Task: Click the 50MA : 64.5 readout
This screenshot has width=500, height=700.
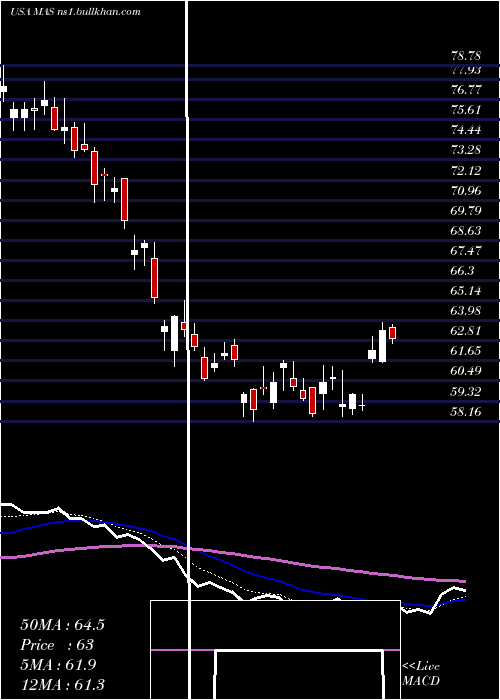Action: pos(62,625)
